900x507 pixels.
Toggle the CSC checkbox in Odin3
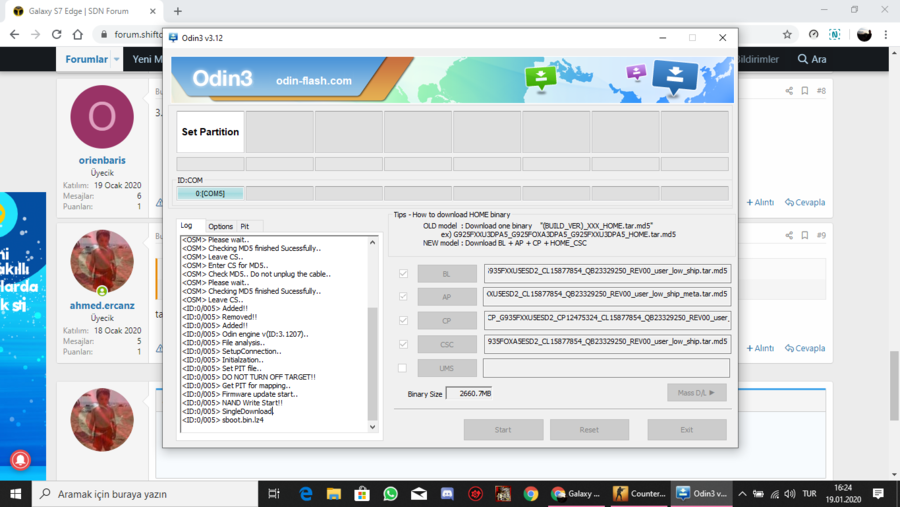pyautogui.click(x=404, y=344)
